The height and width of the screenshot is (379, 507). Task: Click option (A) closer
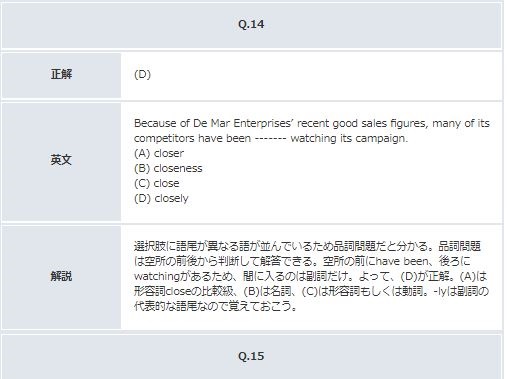click(x=159, y=153)
